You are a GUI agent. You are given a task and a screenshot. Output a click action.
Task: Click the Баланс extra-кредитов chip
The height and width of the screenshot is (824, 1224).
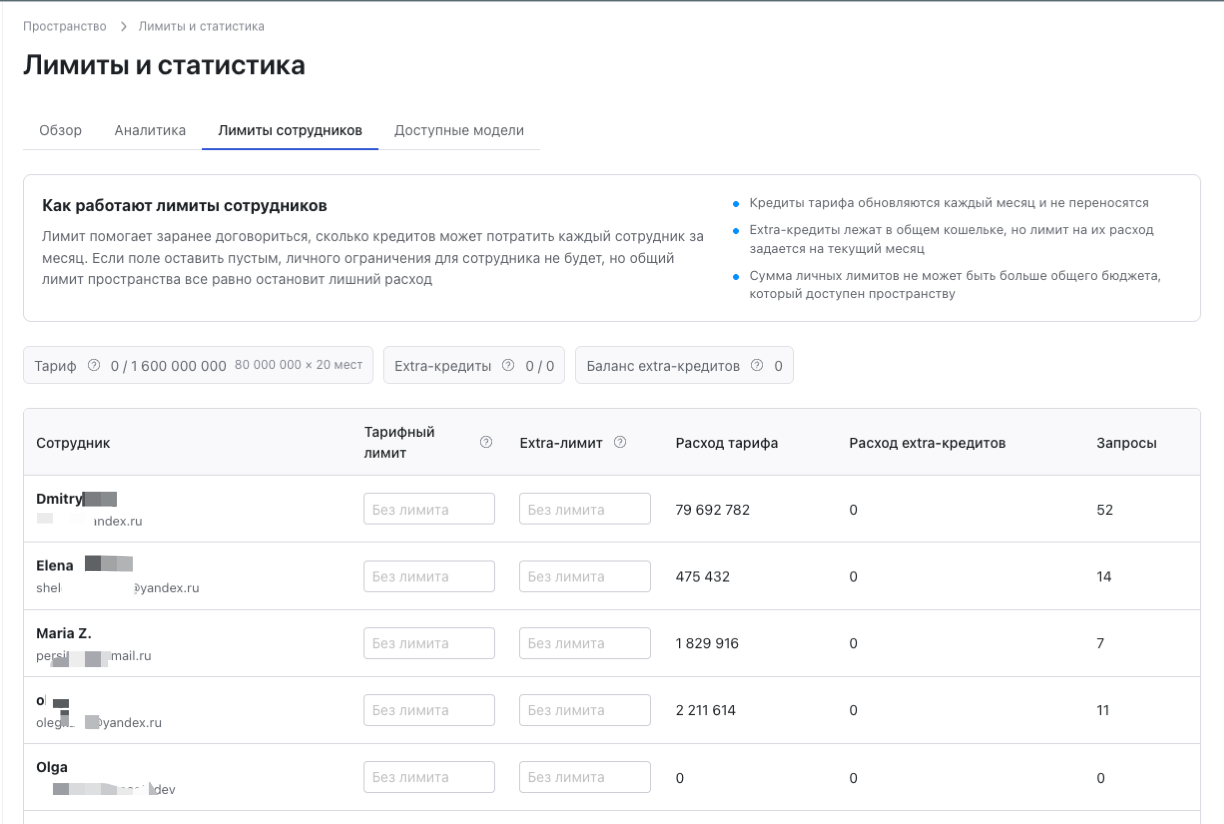coord(685,365)
